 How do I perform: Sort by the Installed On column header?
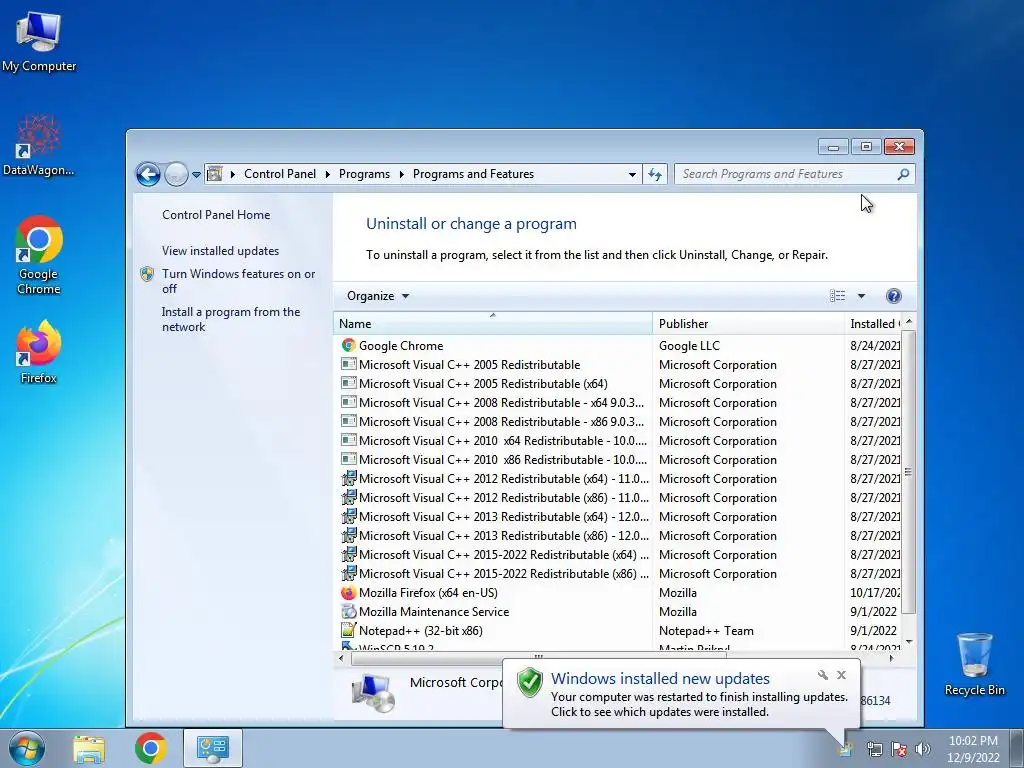tap(873, 323)
